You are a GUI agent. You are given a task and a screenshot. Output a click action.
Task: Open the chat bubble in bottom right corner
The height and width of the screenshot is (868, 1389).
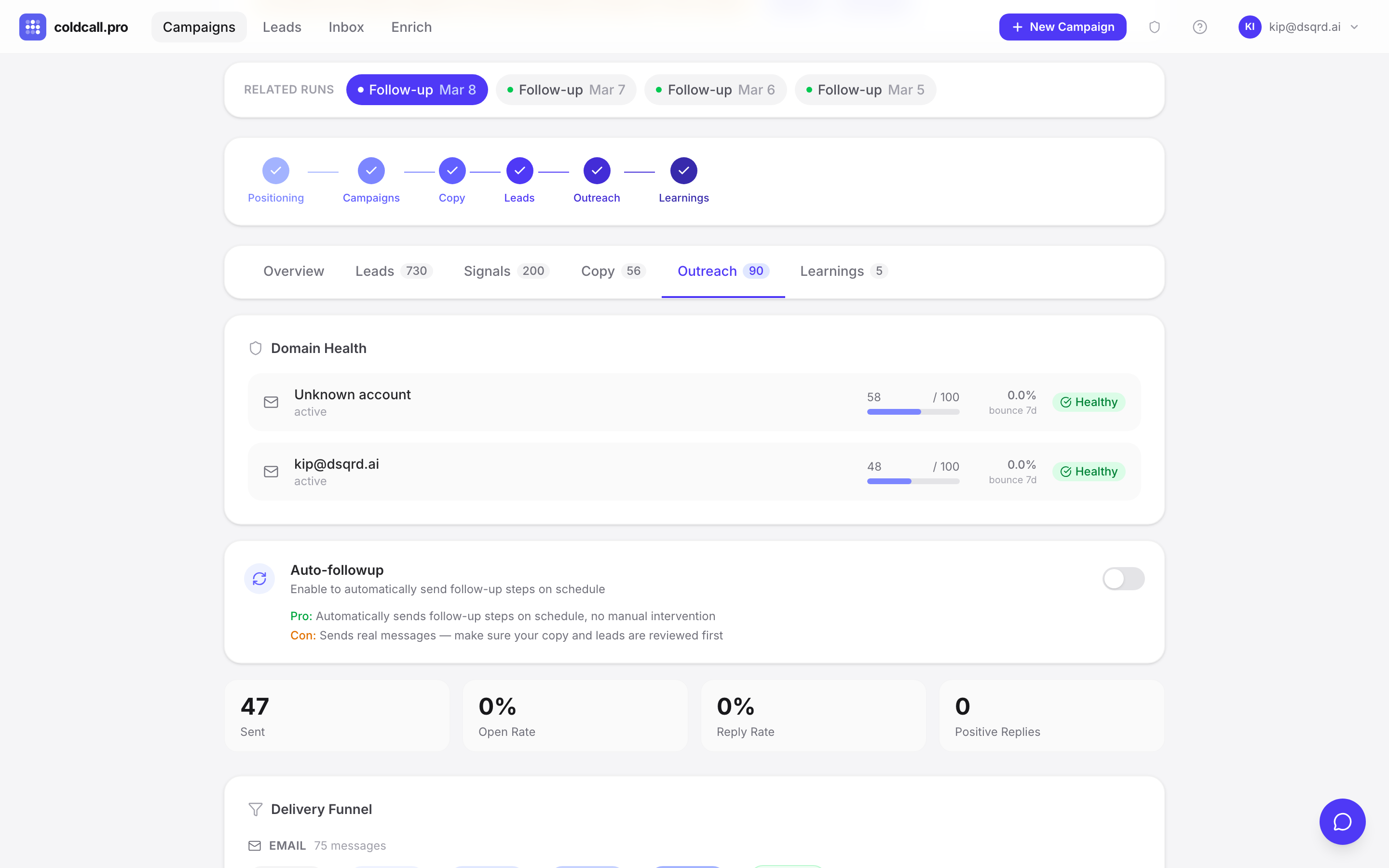[1342, 822]
